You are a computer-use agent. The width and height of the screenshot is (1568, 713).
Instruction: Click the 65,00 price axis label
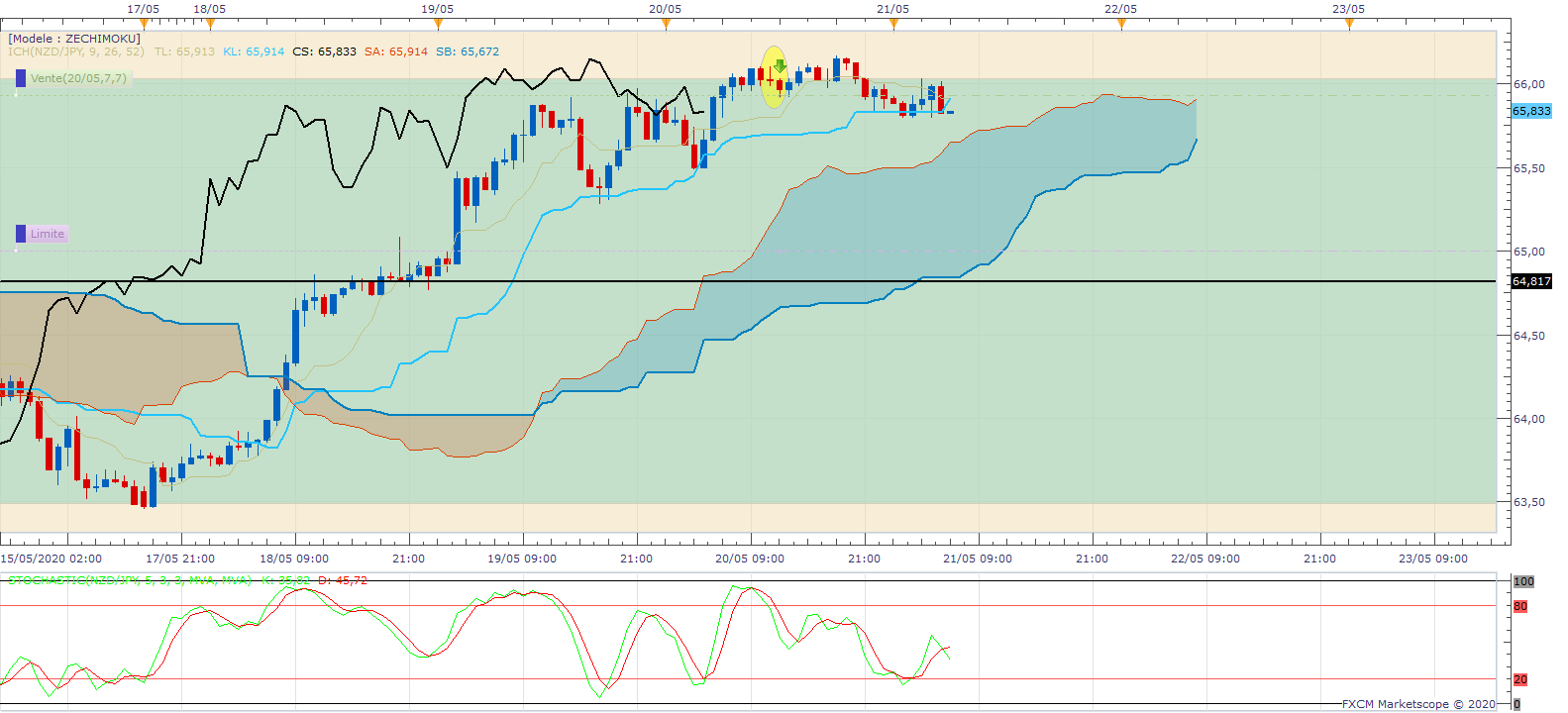tap(1529, 252)
